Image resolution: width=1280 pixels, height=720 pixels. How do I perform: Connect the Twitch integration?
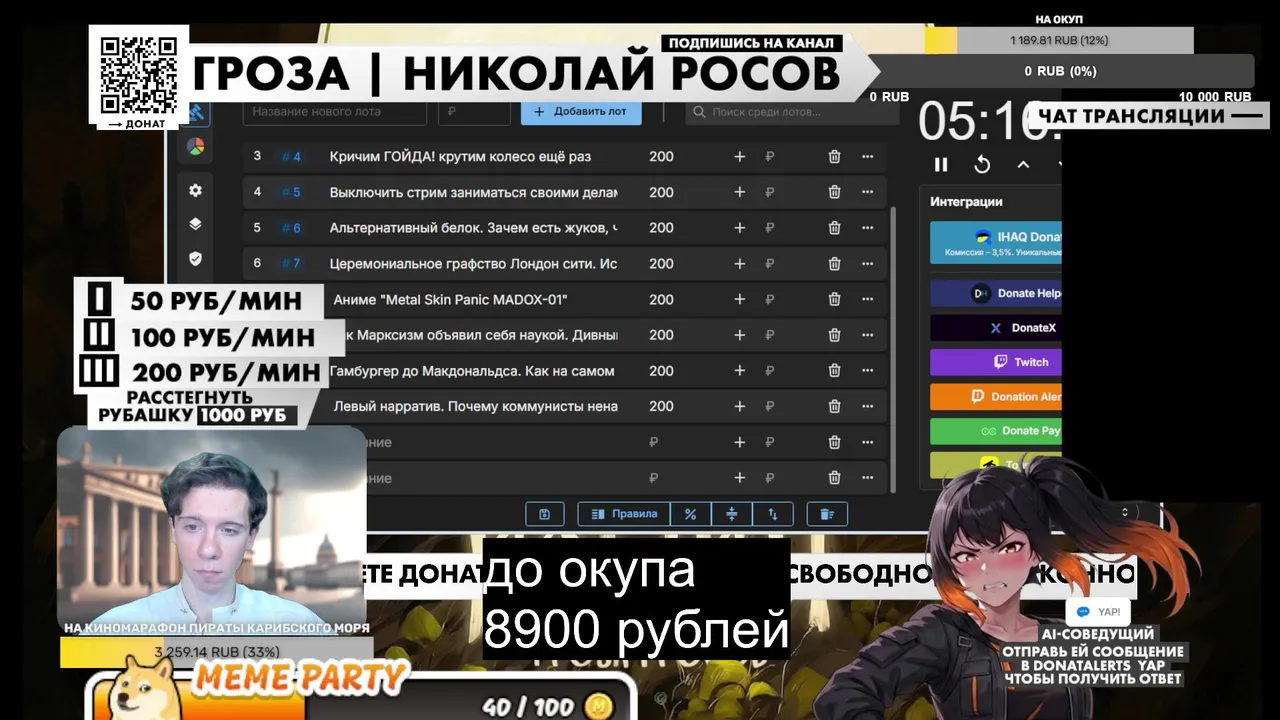tap(995, 362)
